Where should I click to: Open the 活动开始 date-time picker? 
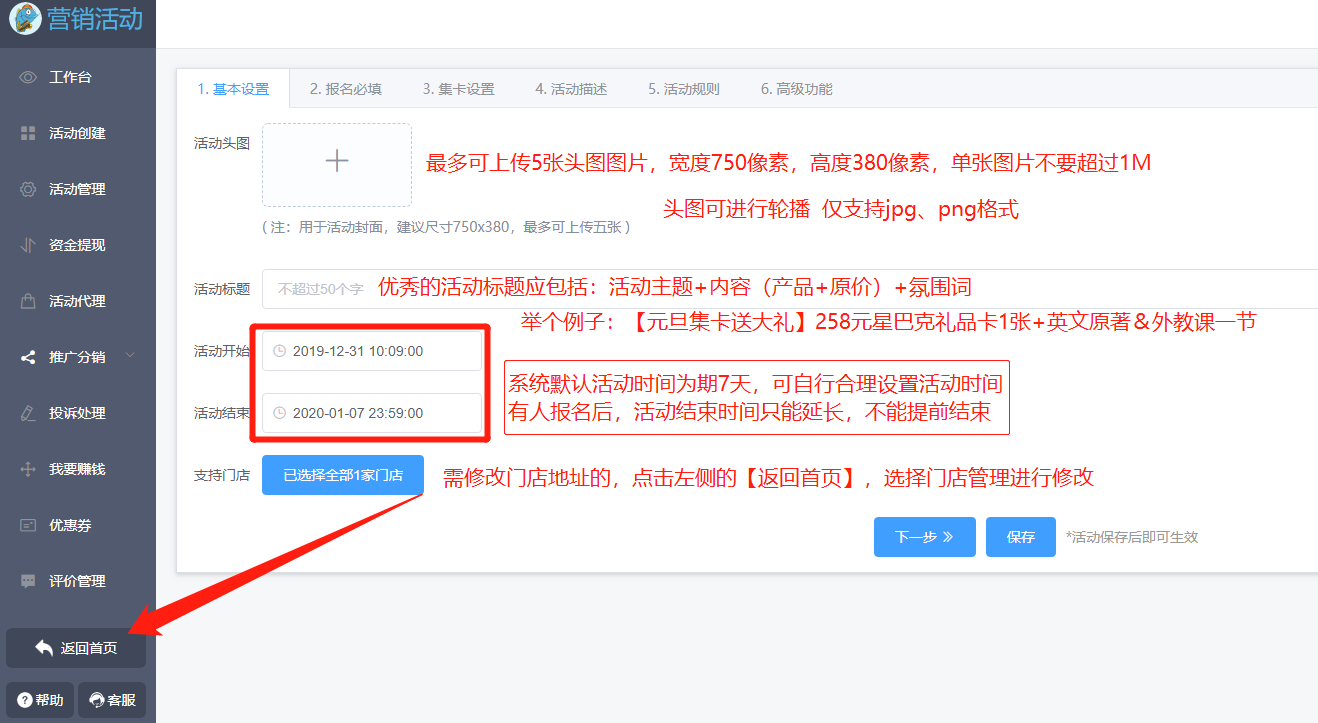pos(372,351)
